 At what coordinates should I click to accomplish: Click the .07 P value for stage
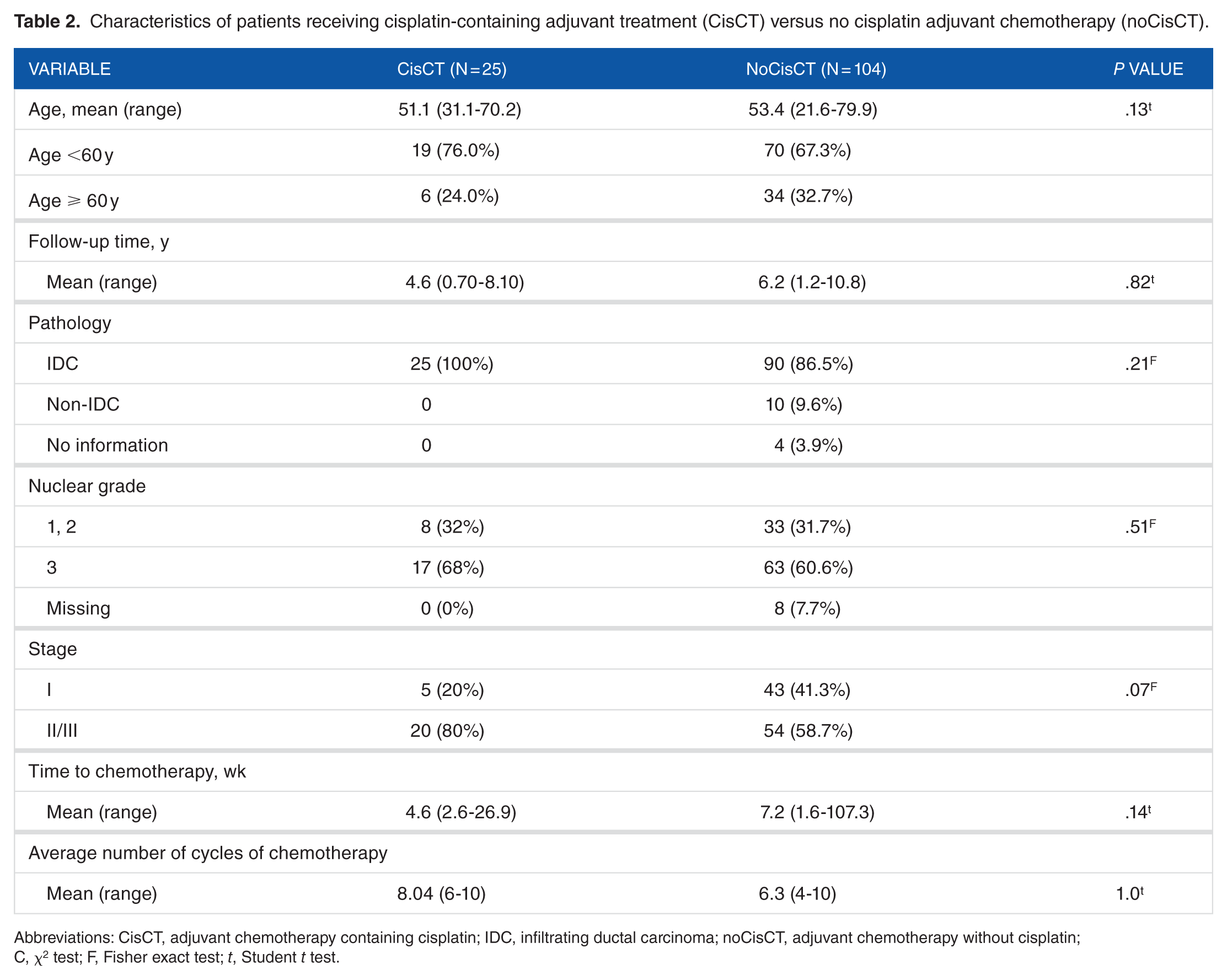pos(1140,690)
